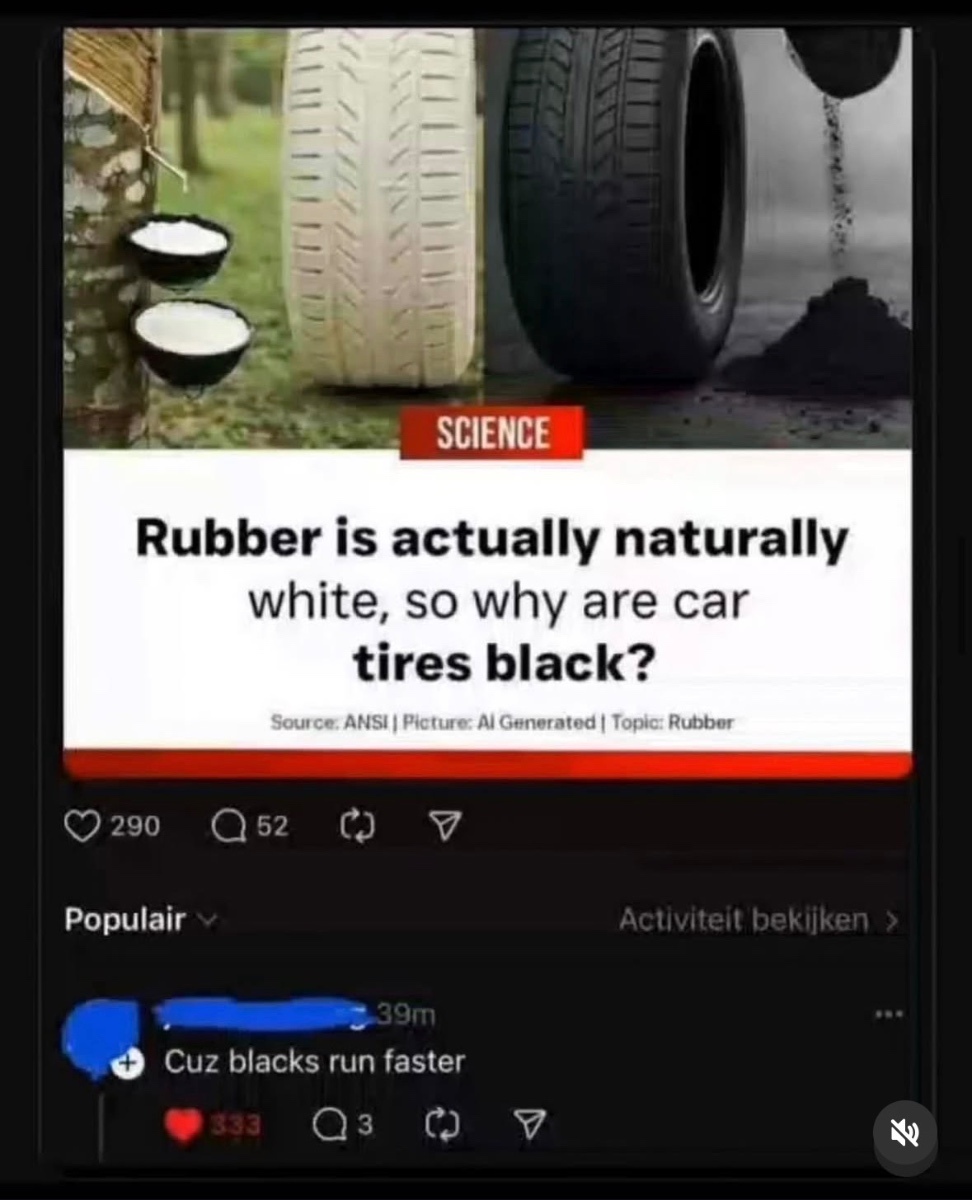Share the post via paper plane icon

point(445,826)
